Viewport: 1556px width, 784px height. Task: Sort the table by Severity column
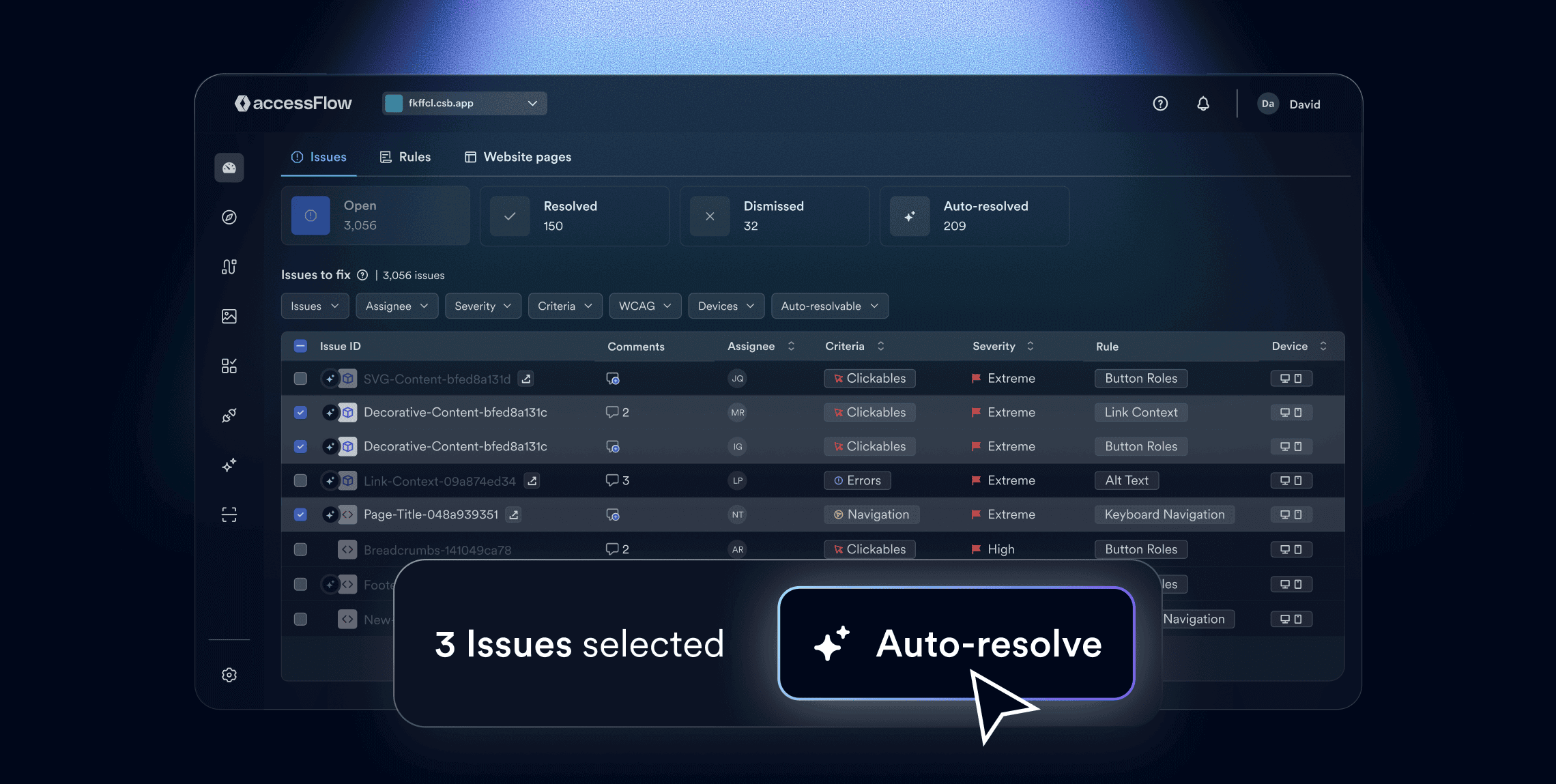tap(1031, 346)
